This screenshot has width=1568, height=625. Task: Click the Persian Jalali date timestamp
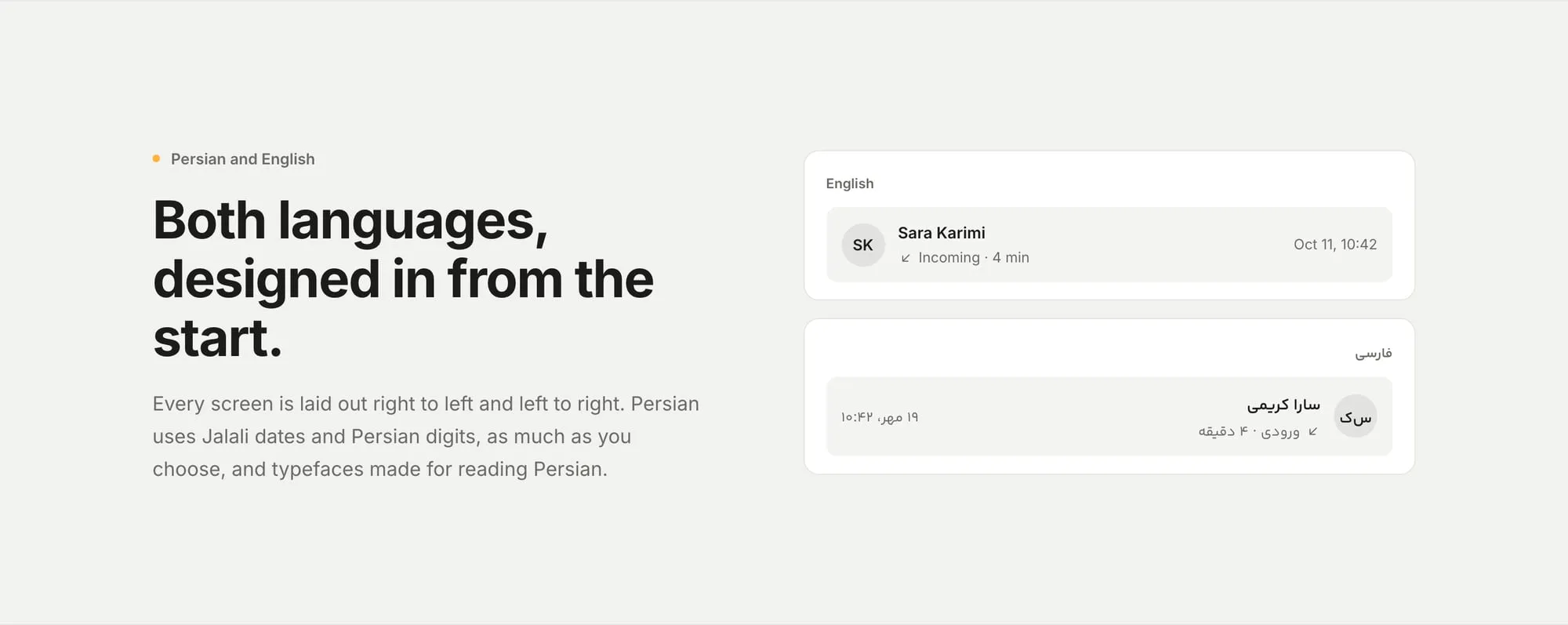[x=879, y=417]
